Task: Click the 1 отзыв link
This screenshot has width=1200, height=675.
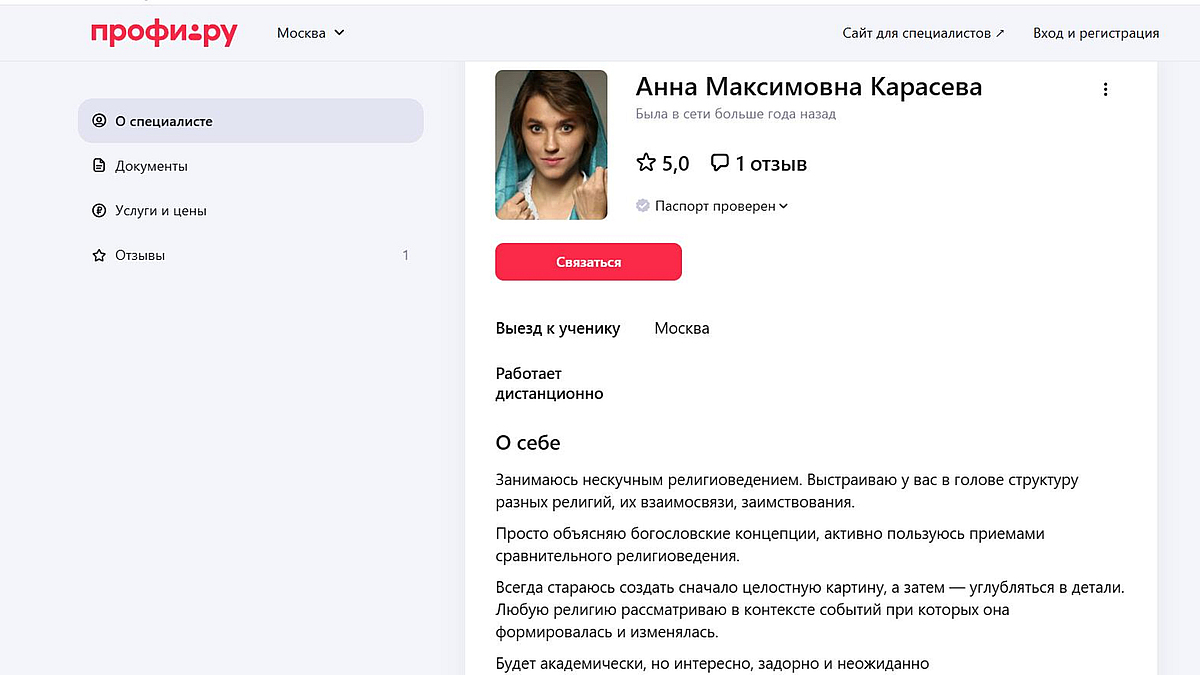Action: (770, 164)
